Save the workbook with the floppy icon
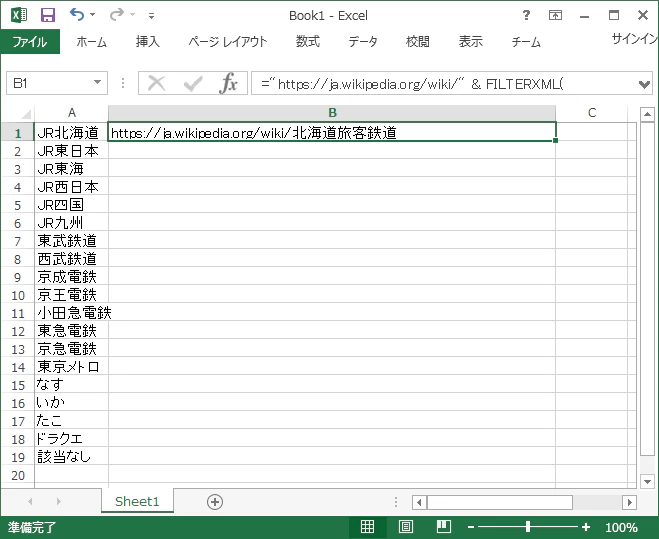This screenshot has height=539, width=659. coord(48,16)
